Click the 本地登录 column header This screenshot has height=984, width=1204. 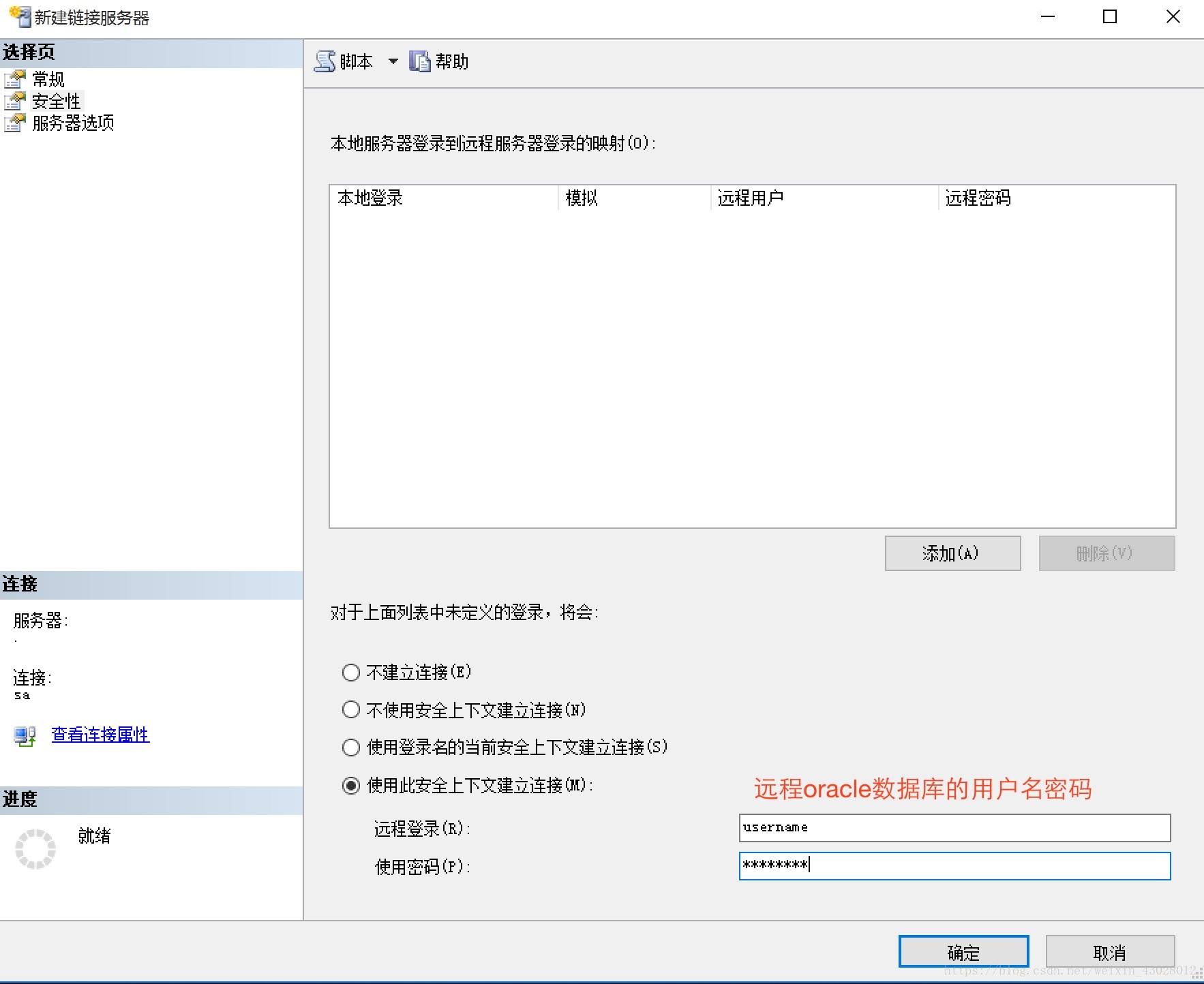coord(444,198)
